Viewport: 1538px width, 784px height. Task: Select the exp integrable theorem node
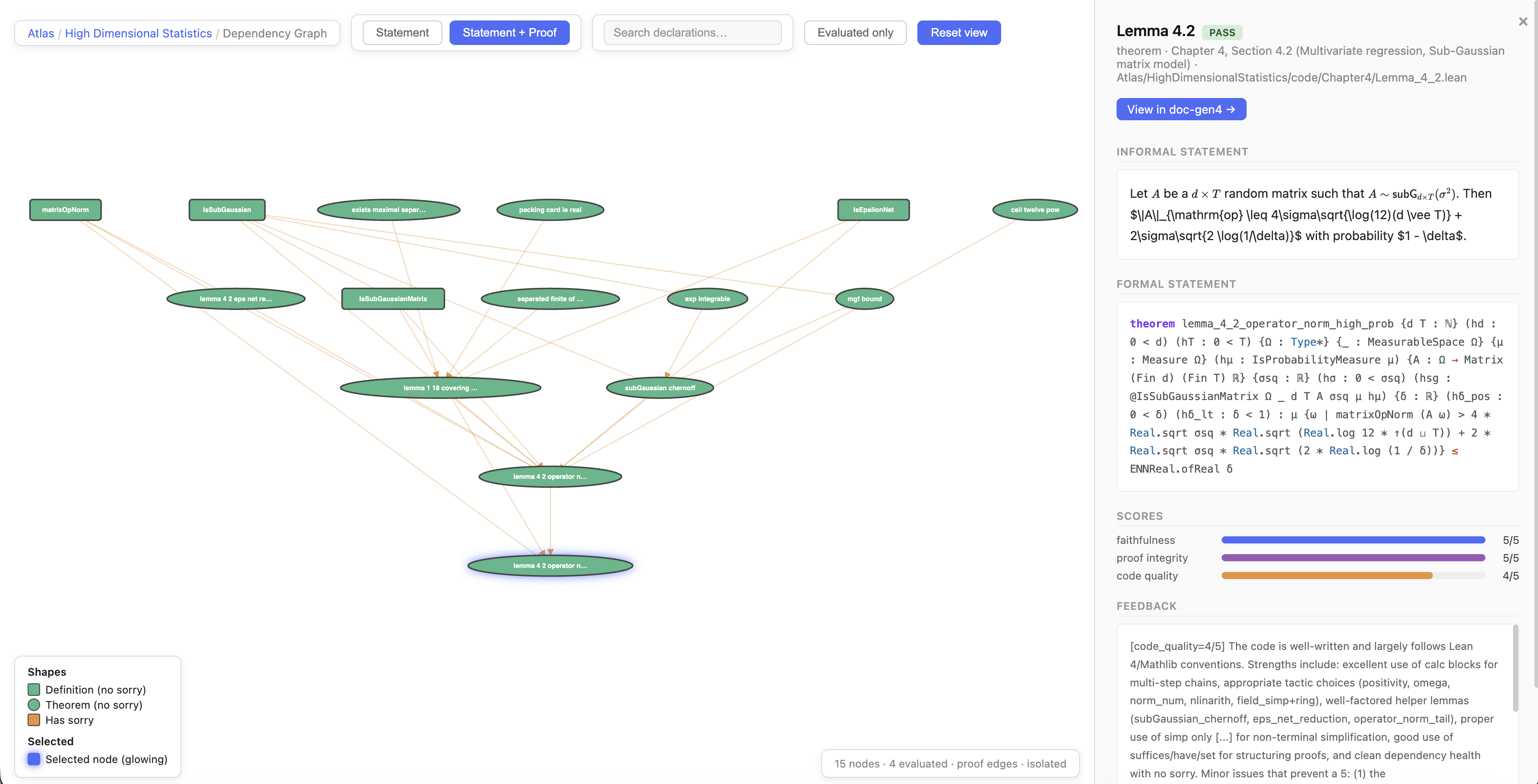pyautogui.click(x=708, y=298)
